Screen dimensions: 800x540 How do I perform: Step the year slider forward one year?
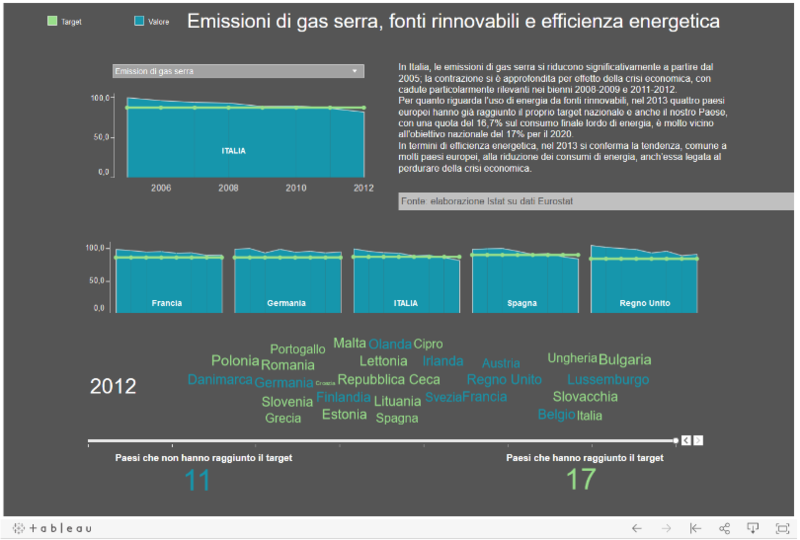pos(699,440)
